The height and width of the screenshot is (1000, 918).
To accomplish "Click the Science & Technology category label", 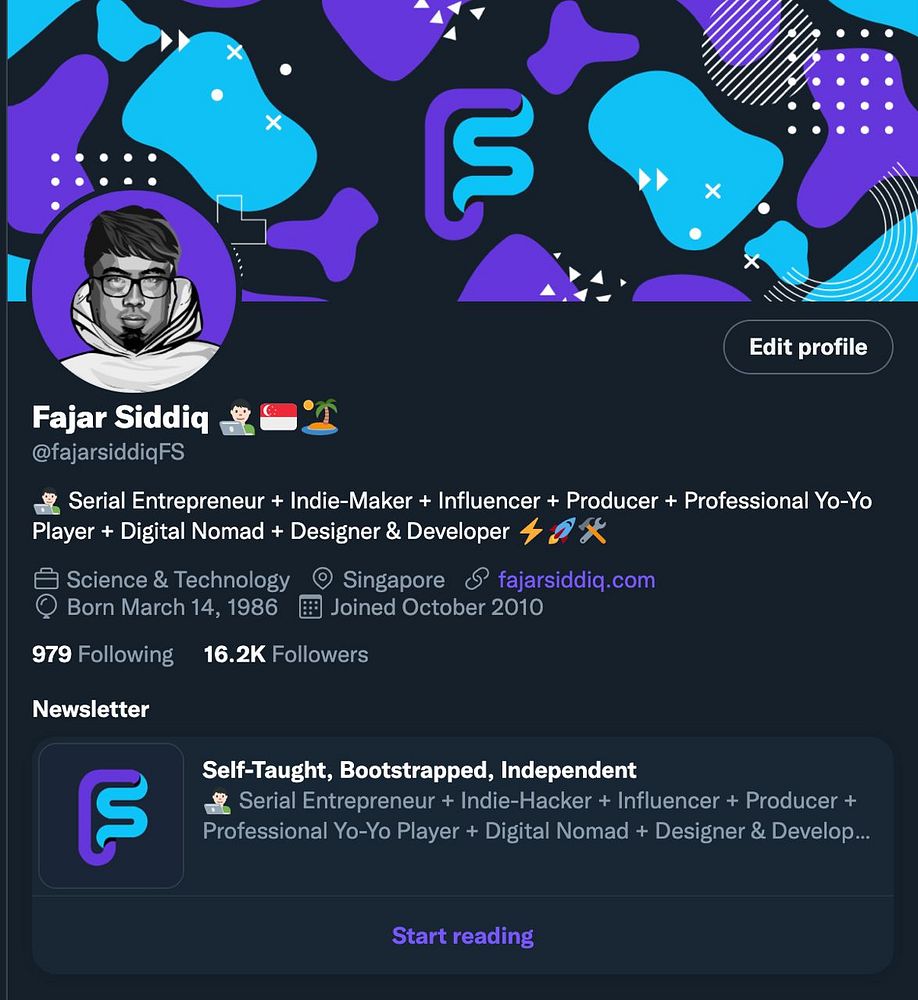I will click(x=178, y=580).
